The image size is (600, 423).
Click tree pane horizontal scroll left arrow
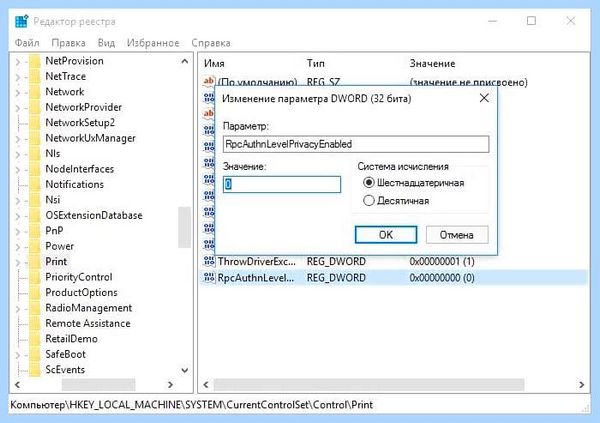tap(18, 384)
